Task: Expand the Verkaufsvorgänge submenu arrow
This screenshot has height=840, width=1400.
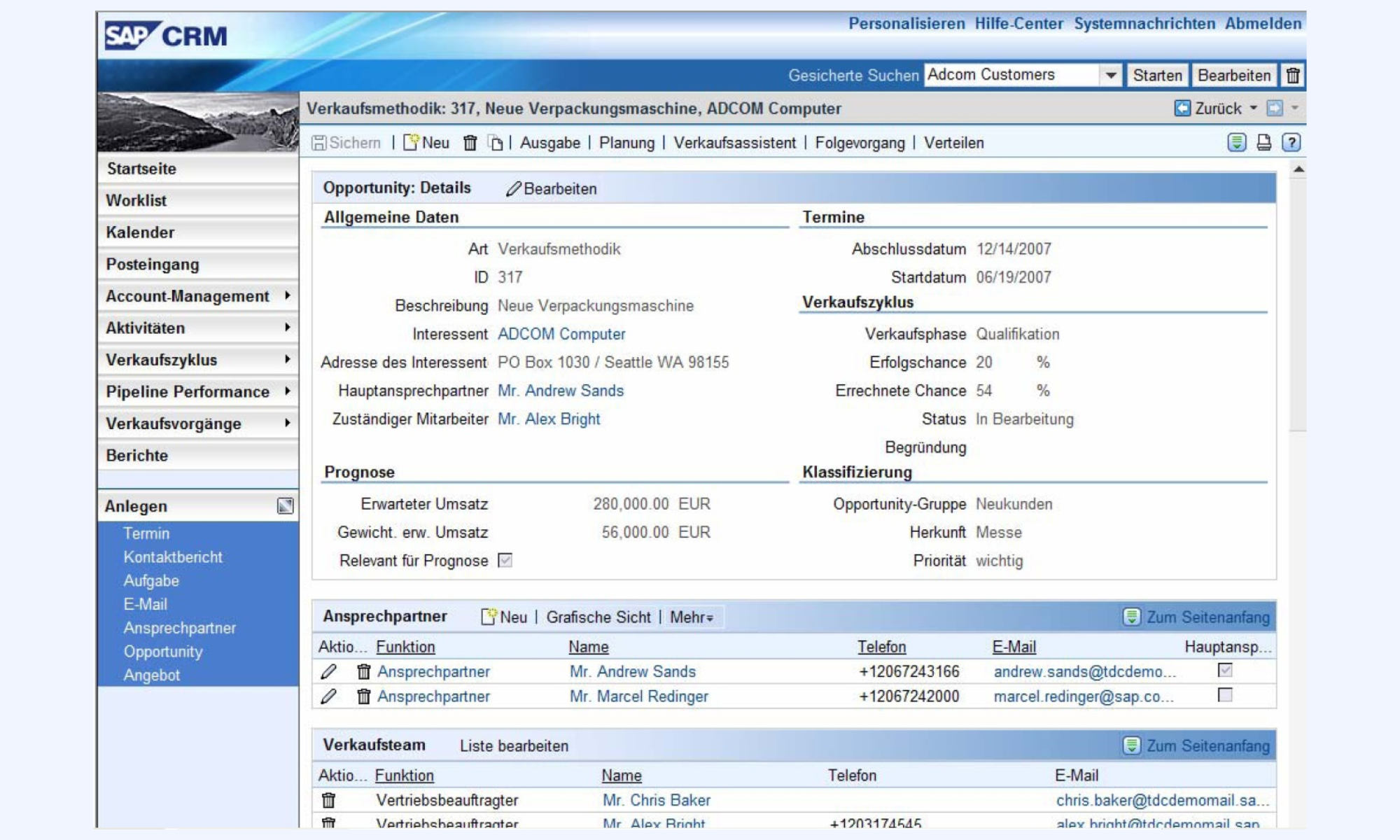Action: (x=287, y=423)
